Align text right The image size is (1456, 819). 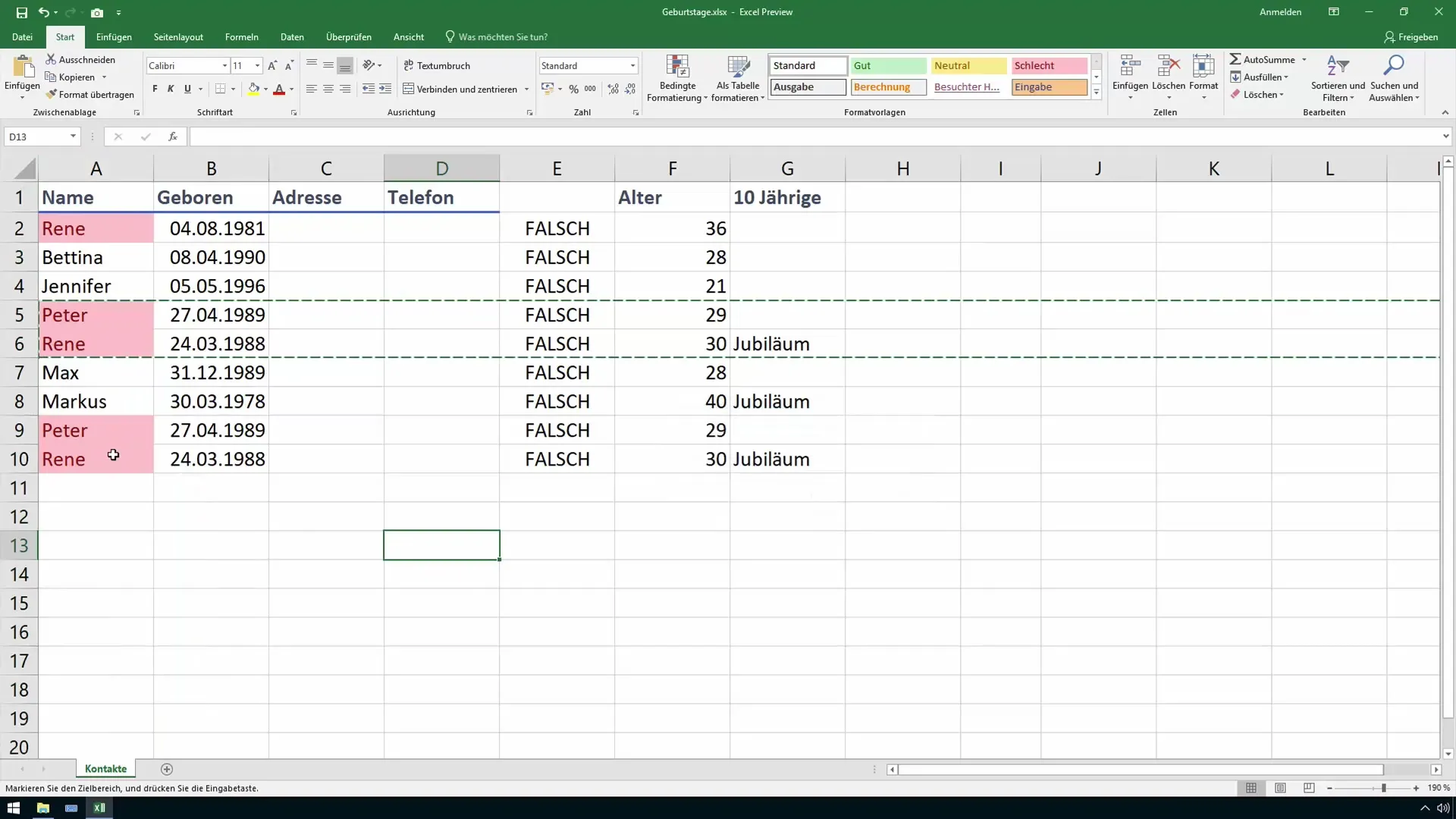click(345, 89)
